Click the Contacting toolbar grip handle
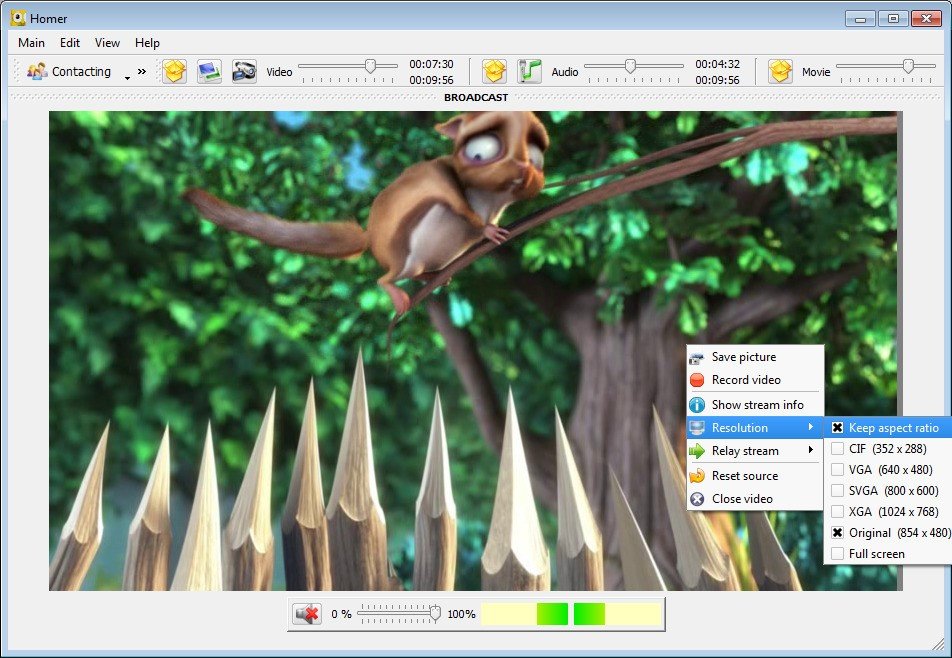The image size is (952, 658). (17, 71)
